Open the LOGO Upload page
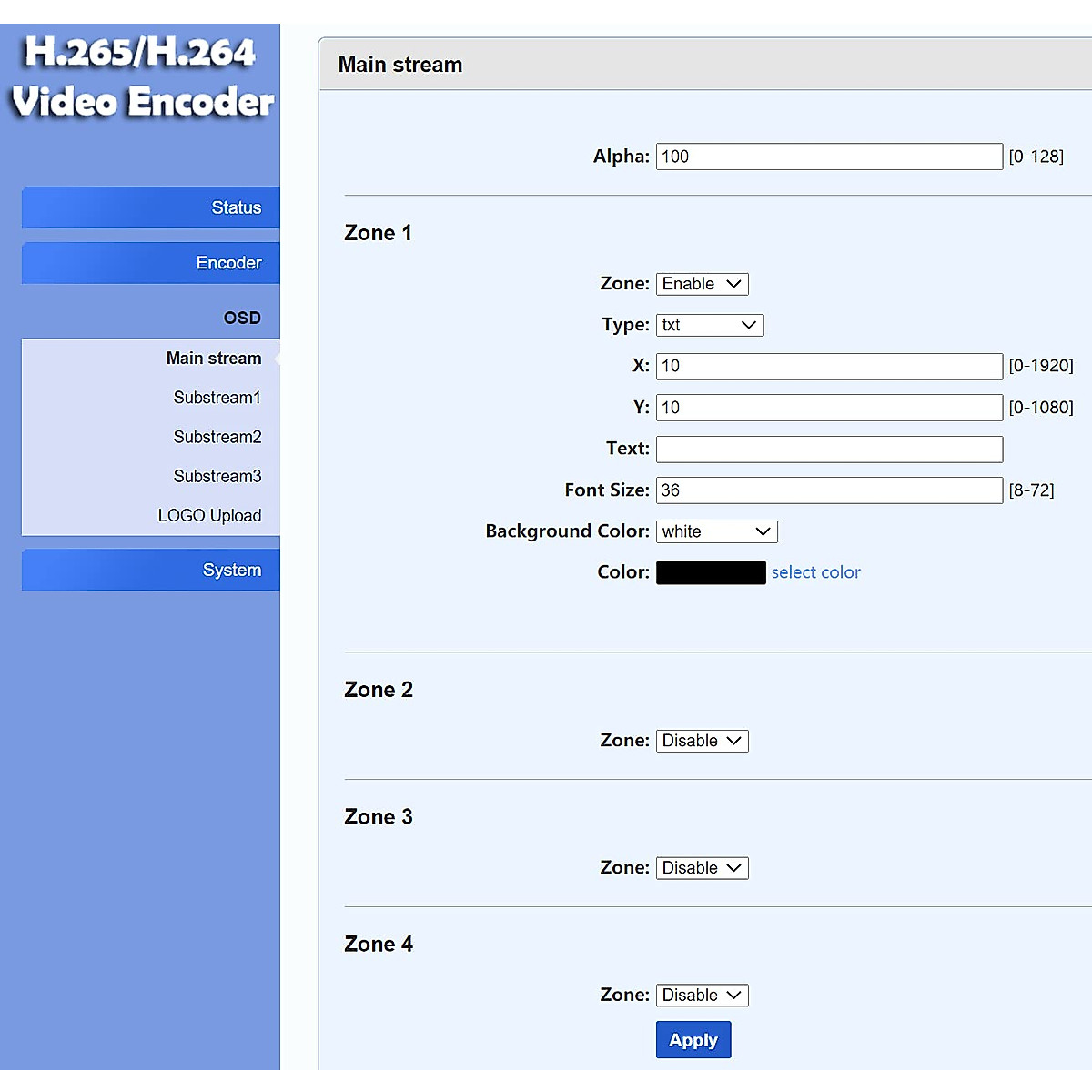This screenshot has height=1092, width=1092. point(209,516)
